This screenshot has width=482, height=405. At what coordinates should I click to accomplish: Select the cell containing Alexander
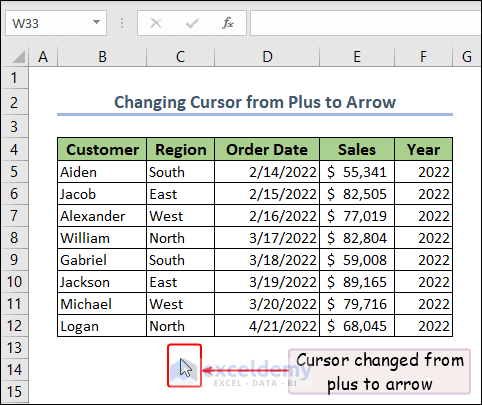point(102,216)
